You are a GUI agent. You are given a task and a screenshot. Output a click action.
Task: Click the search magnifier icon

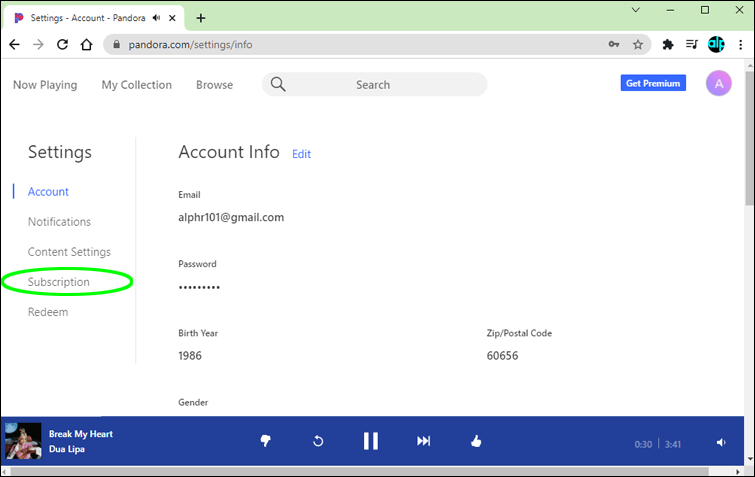[x=278, y=84]
